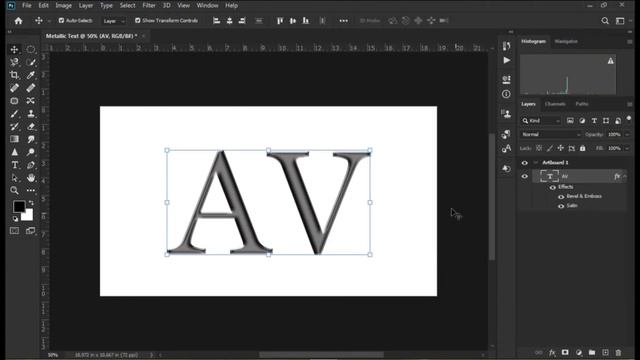Screen dimensions: 640x360
Task: Select the Clone Stamp tool
Action: 31,114
